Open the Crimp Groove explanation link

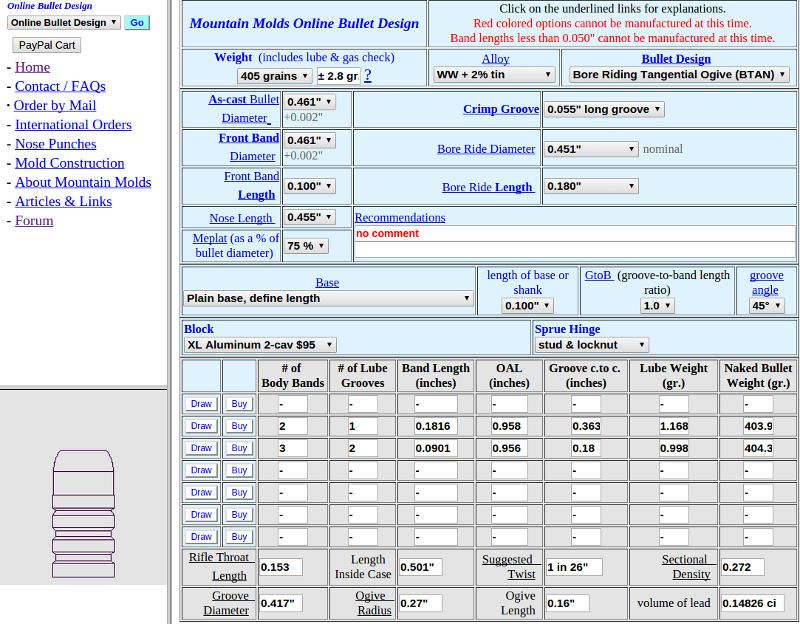tap(501, 109)
